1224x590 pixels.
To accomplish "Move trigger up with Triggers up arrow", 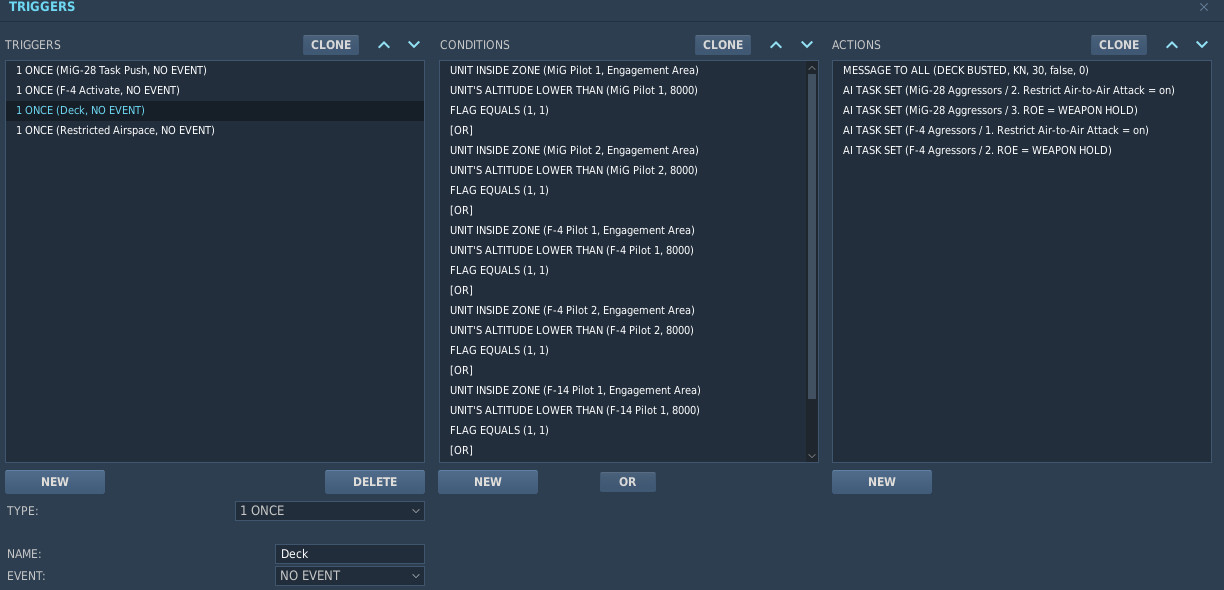I will coord(384,45).
